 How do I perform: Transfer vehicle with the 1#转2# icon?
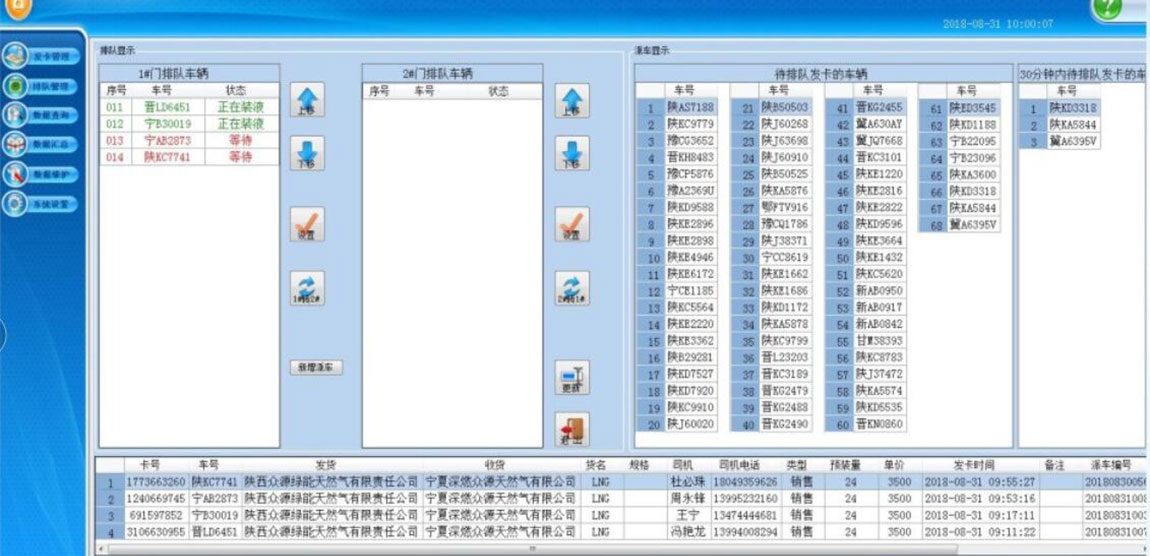[x=307, y=288]
